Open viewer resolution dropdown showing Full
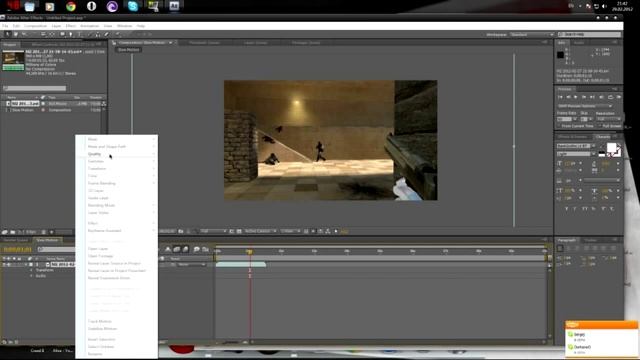Image resolution: width=640 pixels, height=360 pixels. (x=213, y=231)
